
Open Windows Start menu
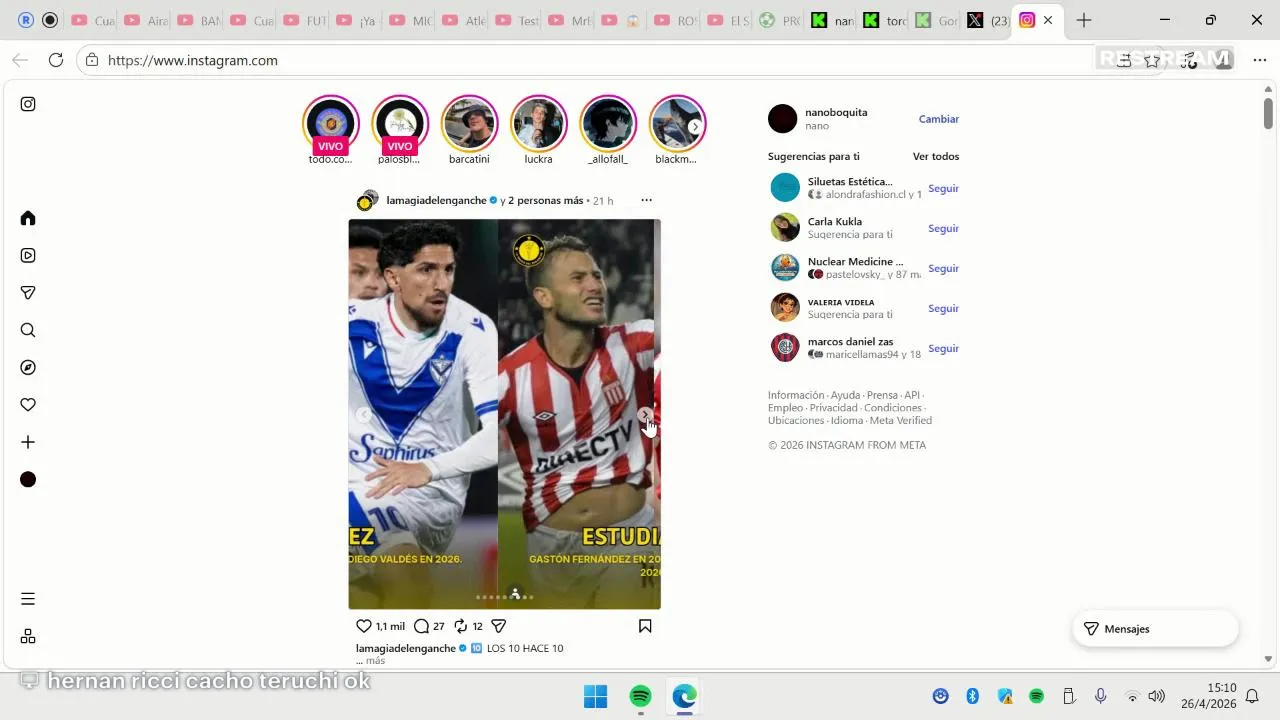595,696
